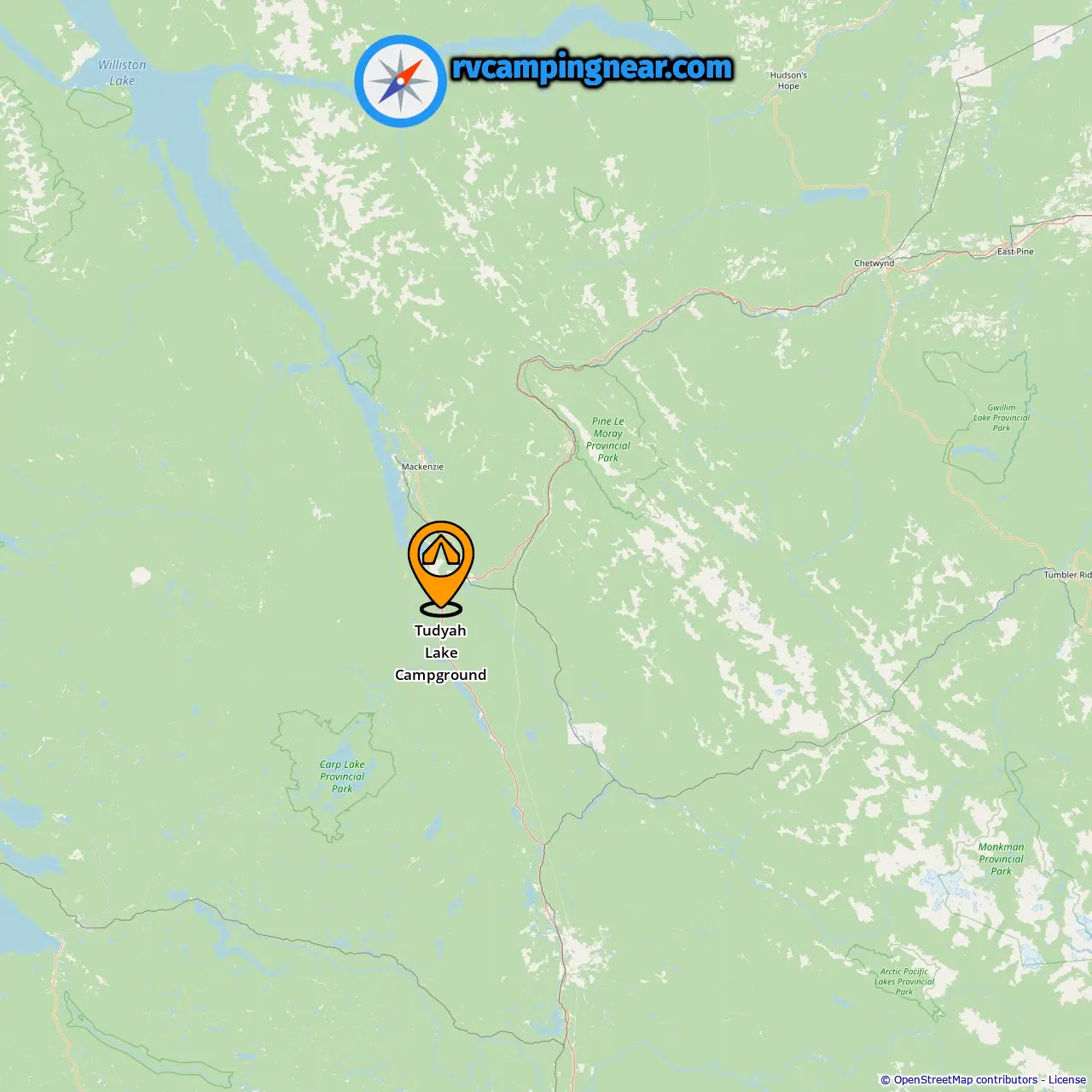
Task: Click the Chetwynd town label
Action: pos(874,263)
